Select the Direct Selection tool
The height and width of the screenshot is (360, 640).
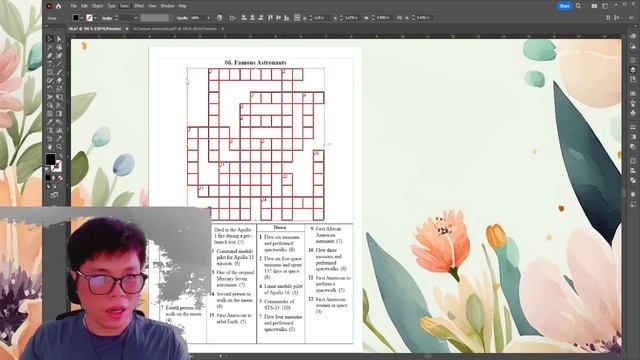(x=59, y=39)
